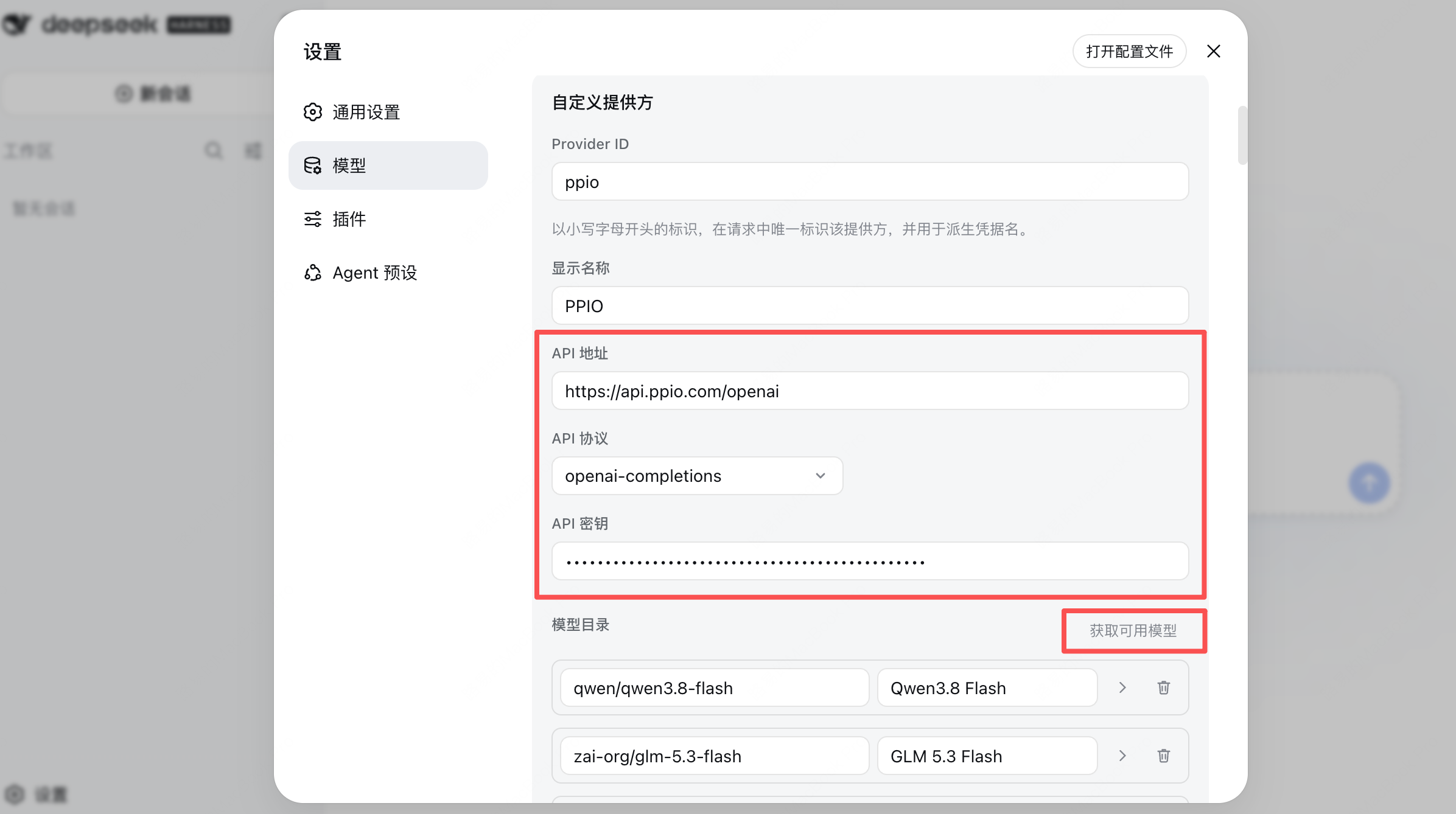Click 获取可用模型 to fetch models
Image resolution: width=1456 pixels, height=814 pixels.
1133,631
